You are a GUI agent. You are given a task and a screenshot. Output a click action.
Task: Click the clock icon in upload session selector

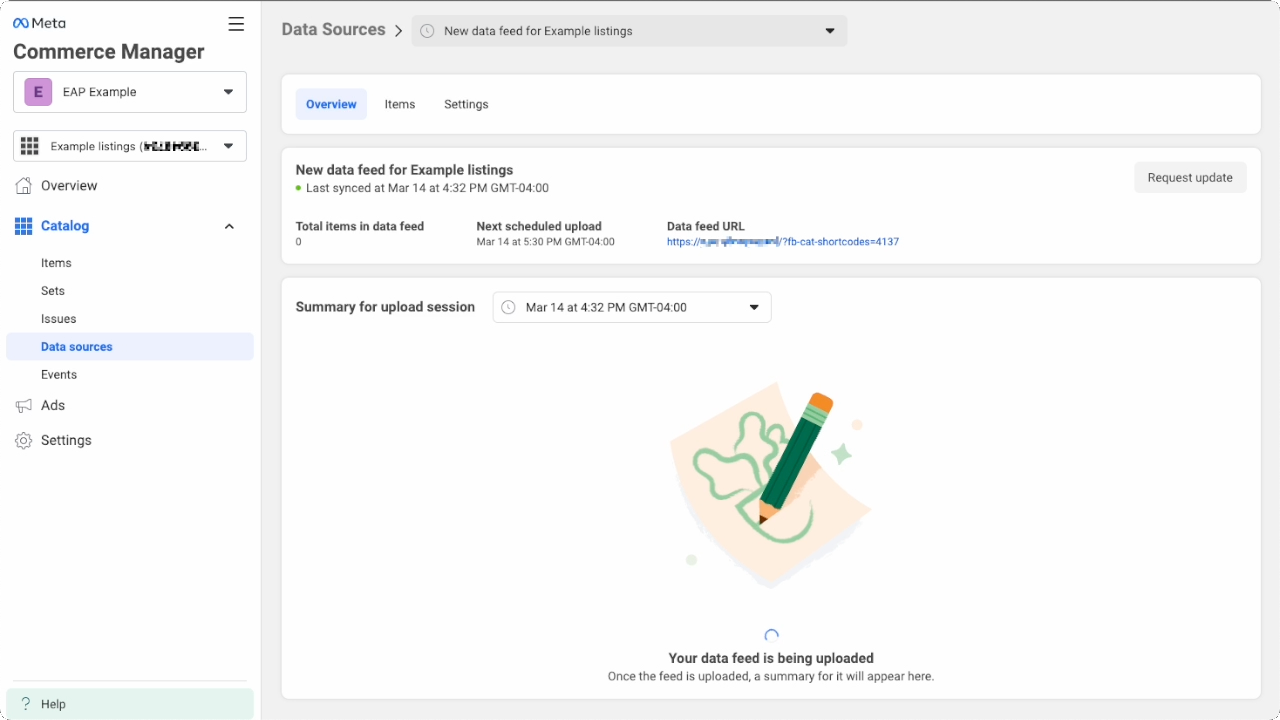coord(509,307)
